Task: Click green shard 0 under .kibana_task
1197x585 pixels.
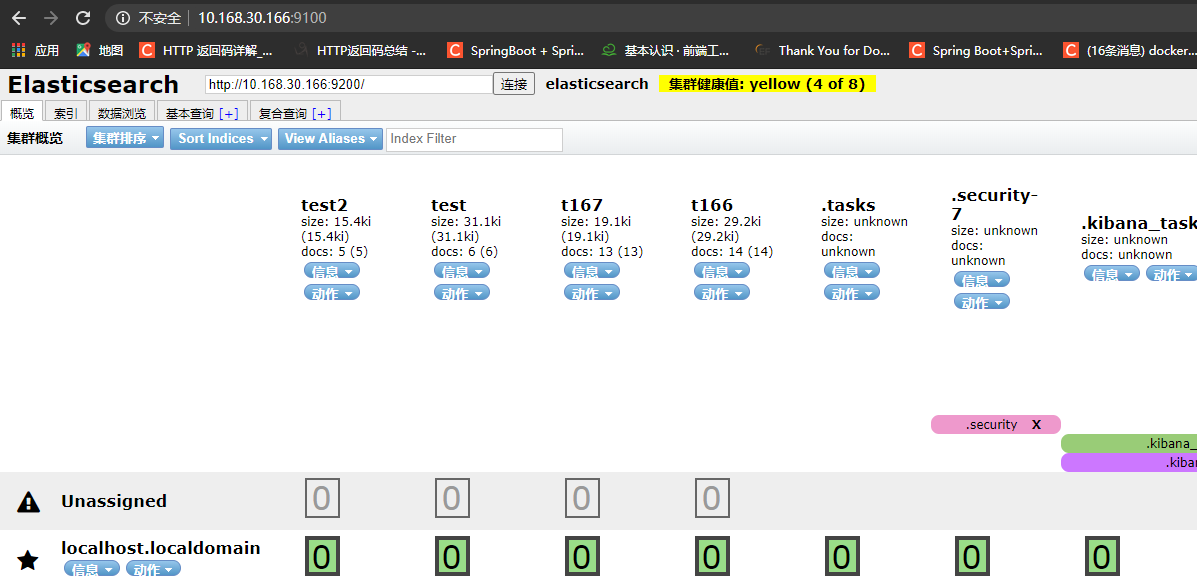Action: [x=1102, y=556]
